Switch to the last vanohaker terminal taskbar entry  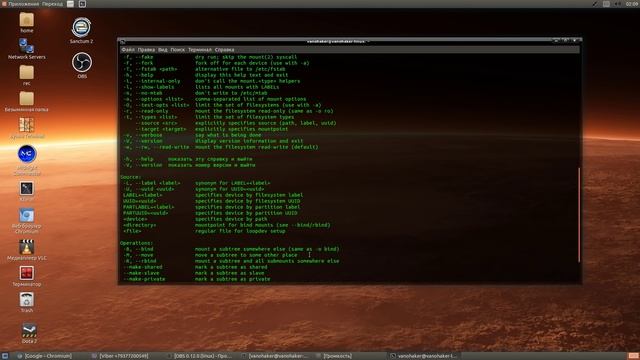424,356
